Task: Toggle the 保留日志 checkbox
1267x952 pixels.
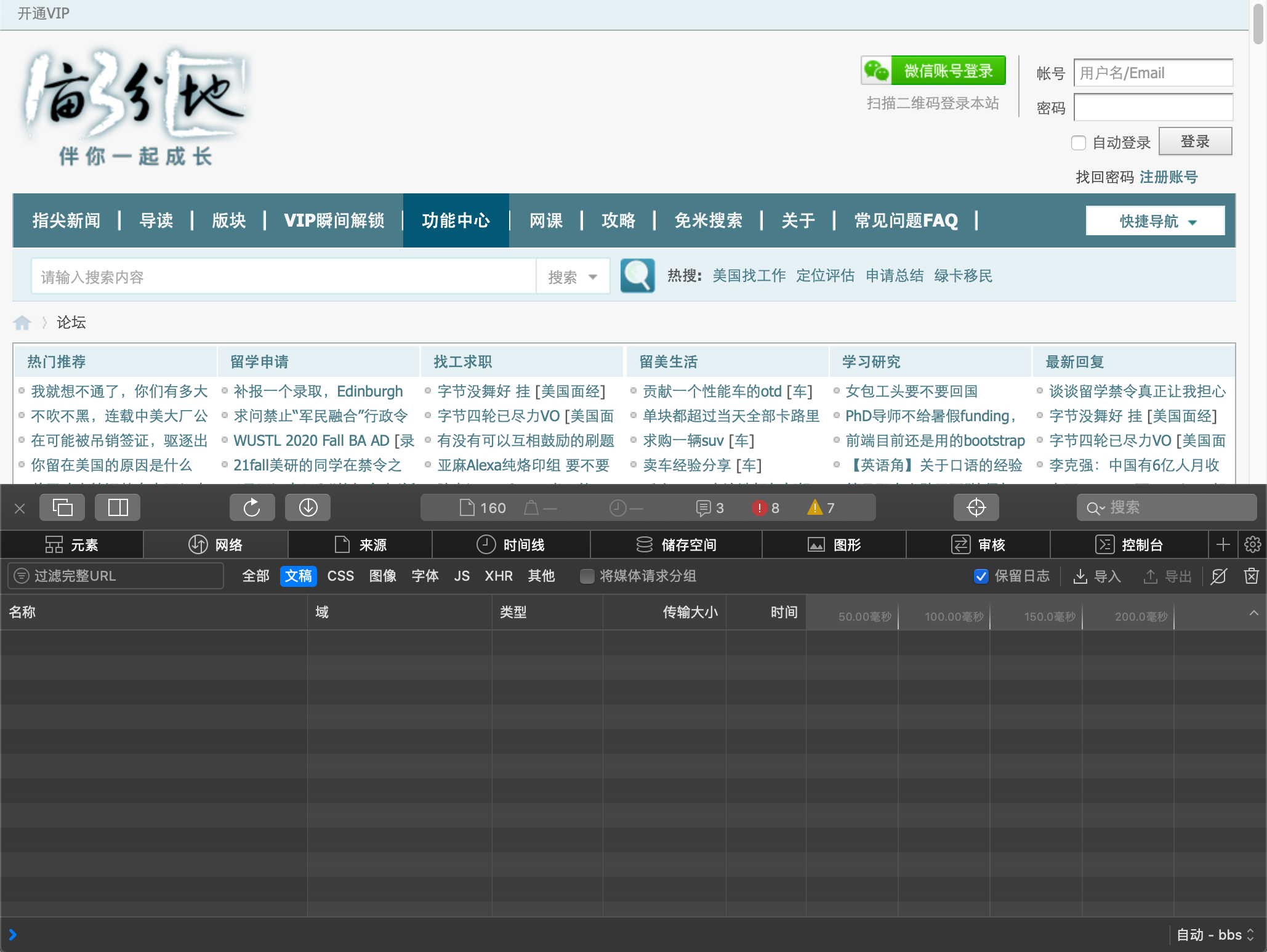Action: tap(981, 576)
